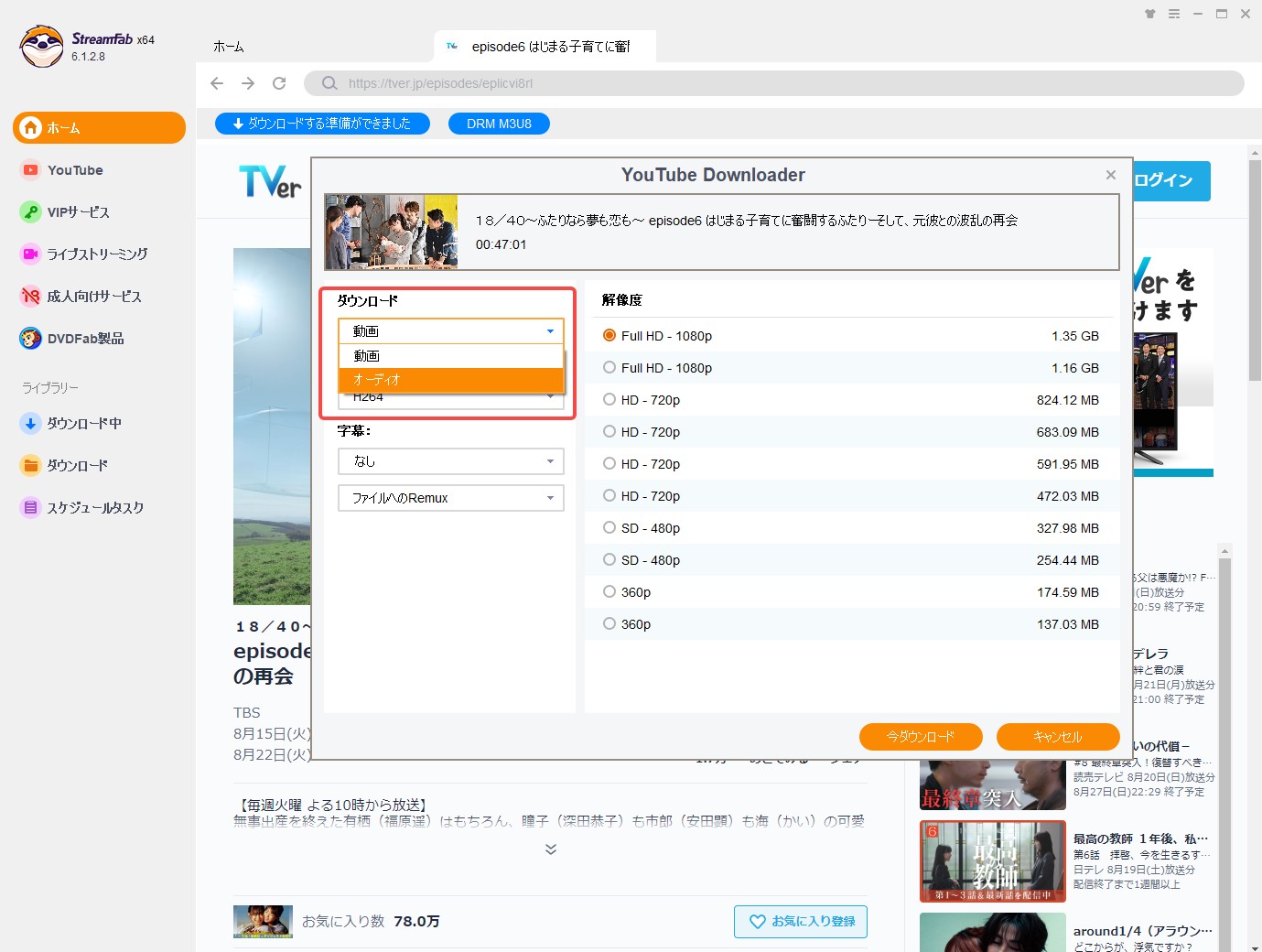Select ホーム in the sidebar

click(x=99, y=128)
